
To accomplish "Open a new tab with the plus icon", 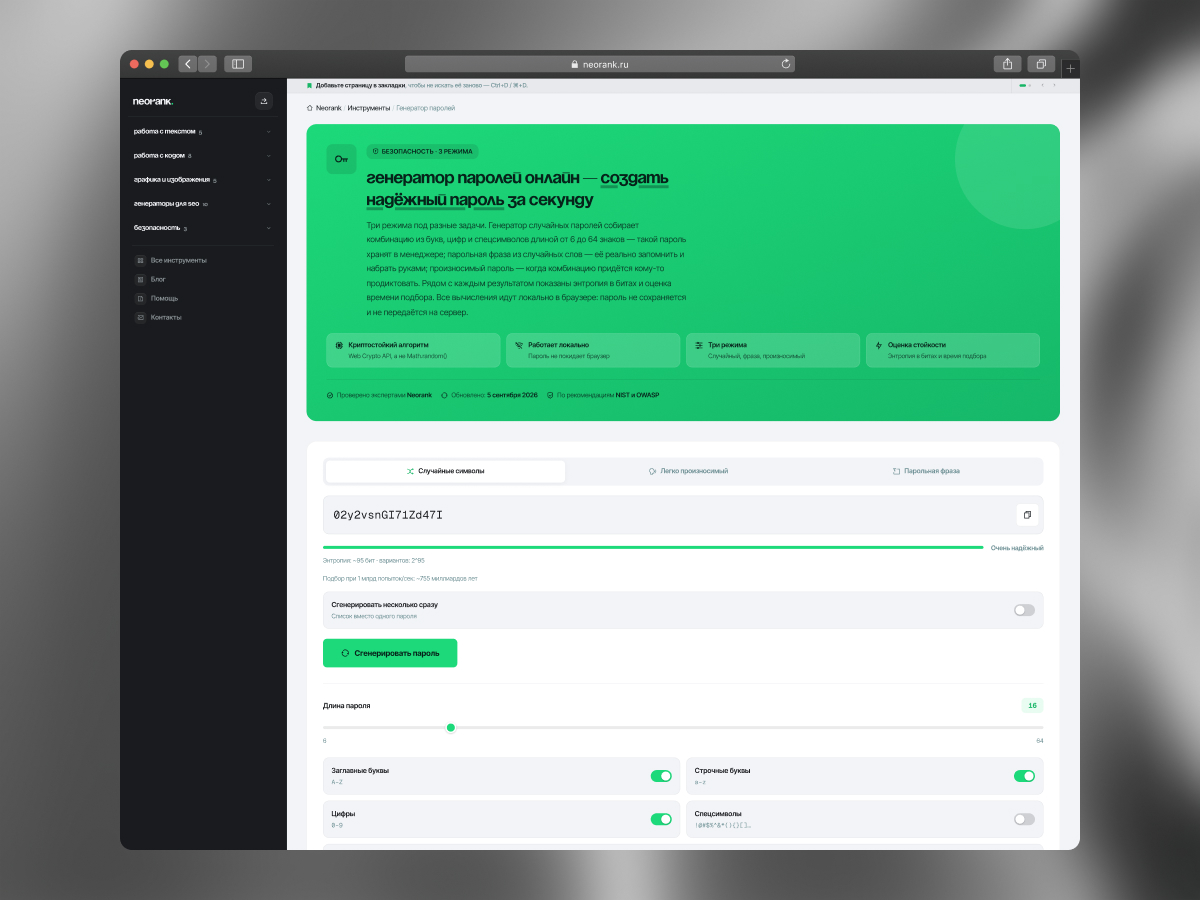I will tap(1071, 68).
